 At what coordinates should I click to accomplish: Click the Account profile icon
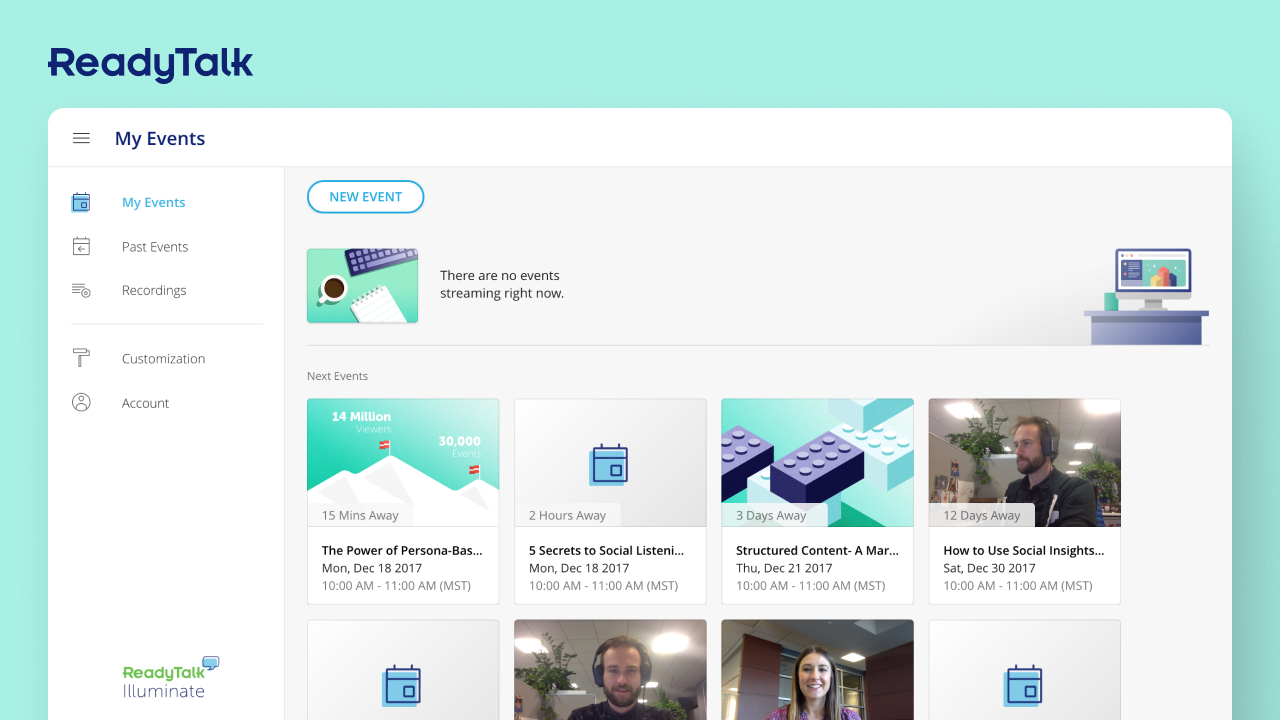pyautogui.click(x=81, y=402)
